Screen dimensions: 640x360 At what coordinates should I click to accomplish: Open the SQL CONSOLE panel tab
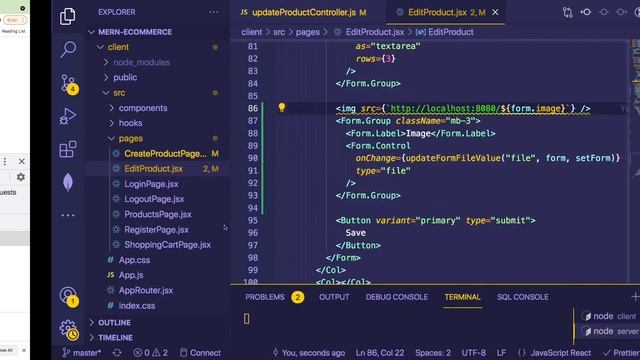(x=522, y=297)
